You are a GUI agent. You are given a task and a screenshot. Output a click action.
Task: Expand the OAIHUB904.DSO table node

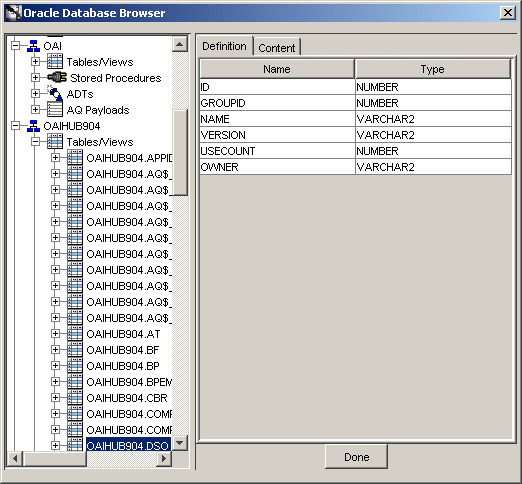pos(55,445)
